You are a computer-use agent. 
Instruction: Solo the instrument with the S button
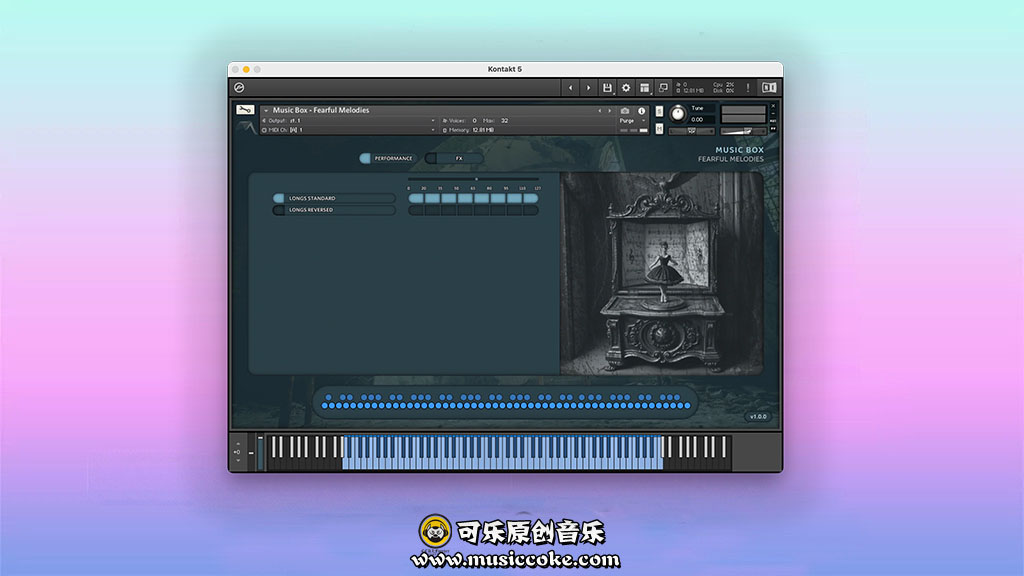click(659, 112)
